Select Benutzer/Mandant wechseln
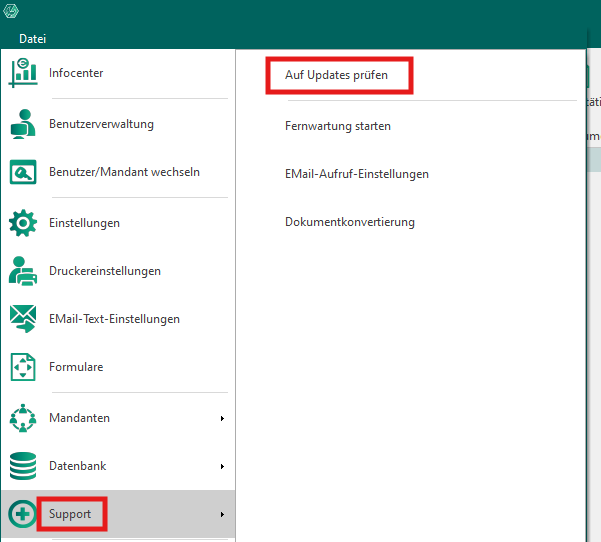 coord(124,172)
